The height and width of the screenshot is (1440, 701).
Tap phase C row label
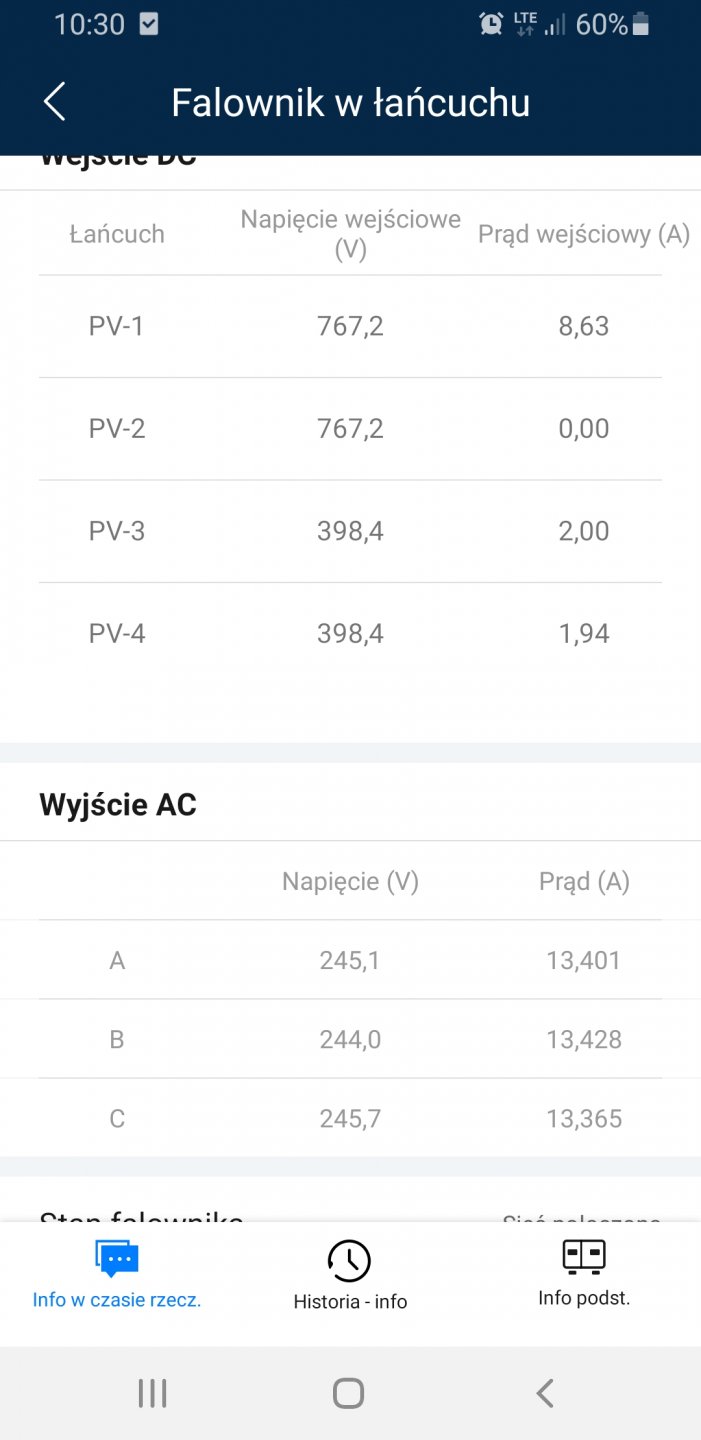(x=117, y=1118)
